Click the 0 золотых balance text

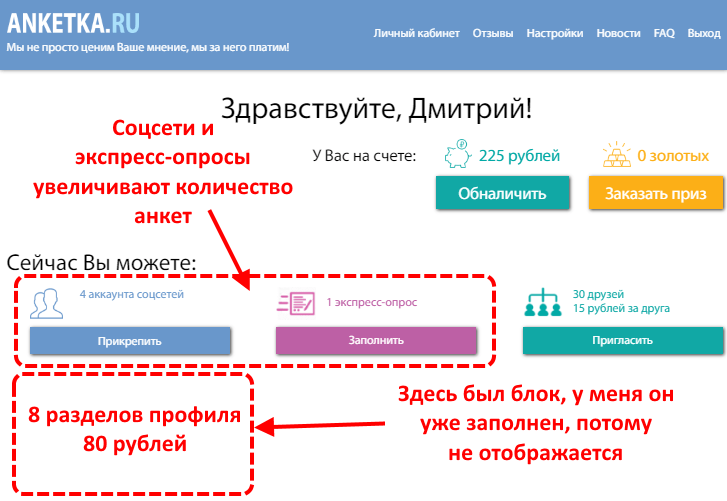coord(673,156)
